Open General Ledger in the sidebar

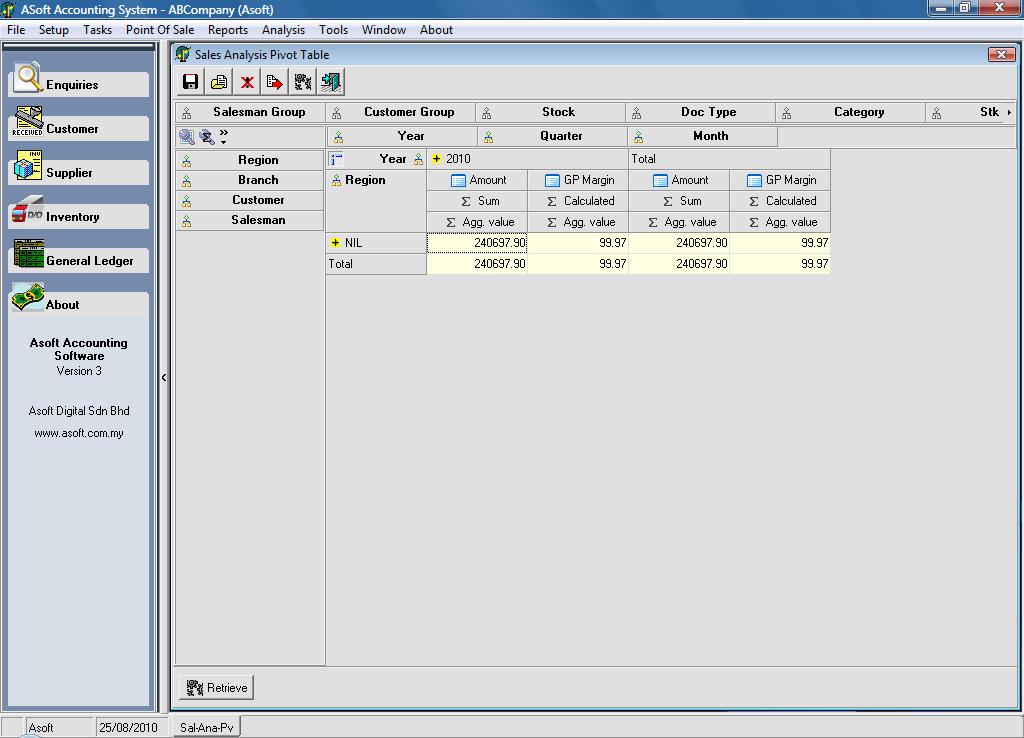[x=79, y=260]
